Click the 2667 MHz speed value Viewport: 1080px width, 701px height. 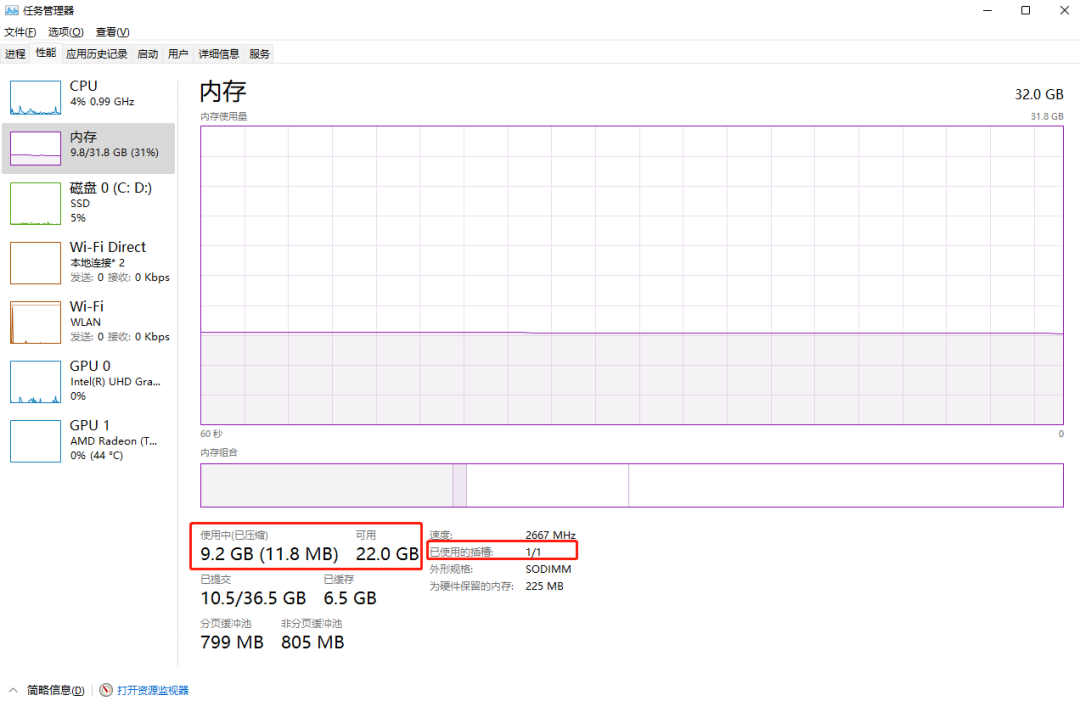point(550,535)
